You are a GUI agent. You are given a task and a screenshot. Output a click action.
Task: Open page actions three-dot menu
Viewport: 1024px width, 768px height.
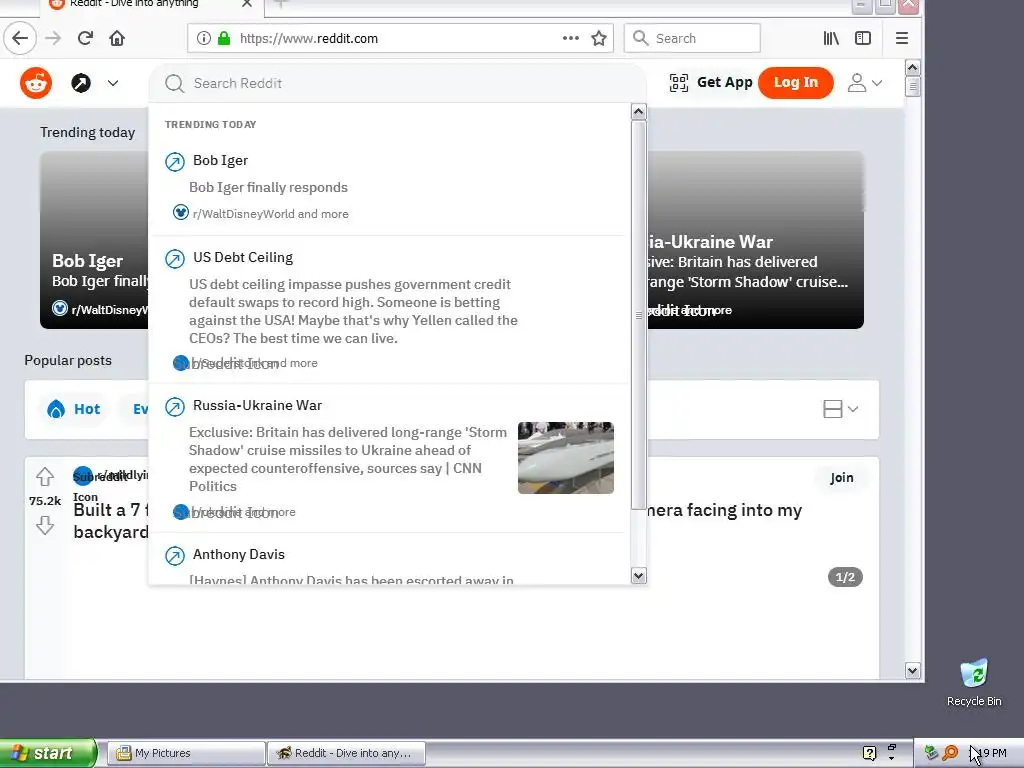(571, 39)
